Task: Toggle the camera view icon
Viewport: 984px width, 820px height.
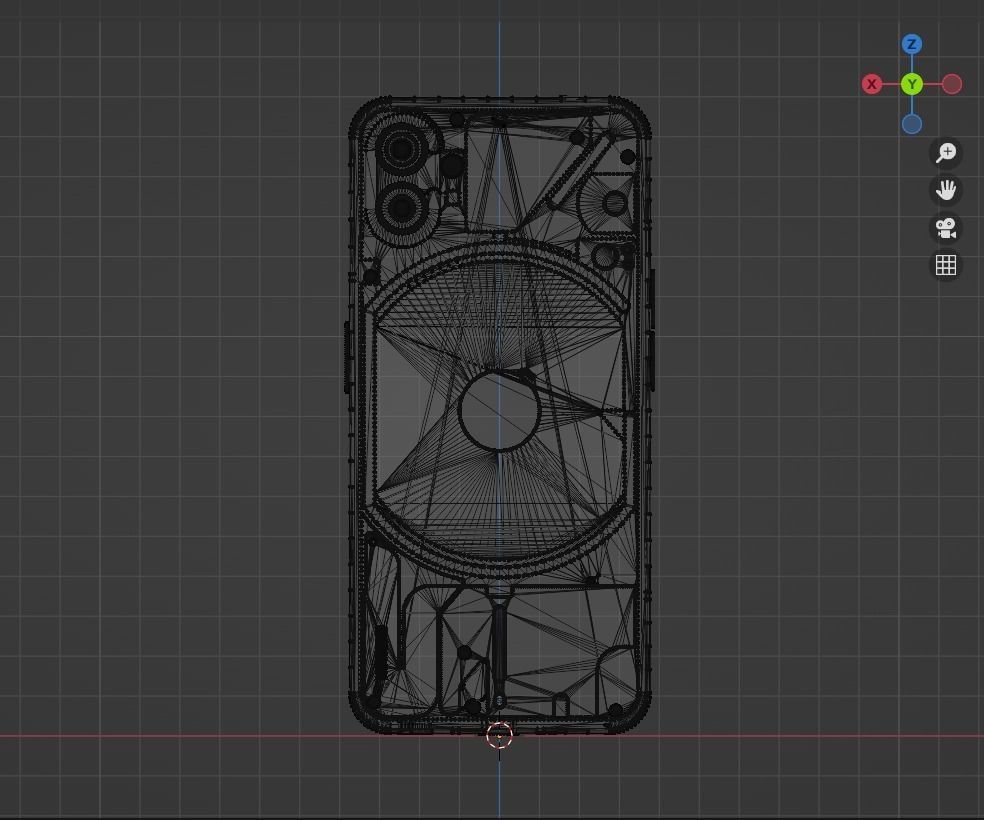Action: (946, 228)
